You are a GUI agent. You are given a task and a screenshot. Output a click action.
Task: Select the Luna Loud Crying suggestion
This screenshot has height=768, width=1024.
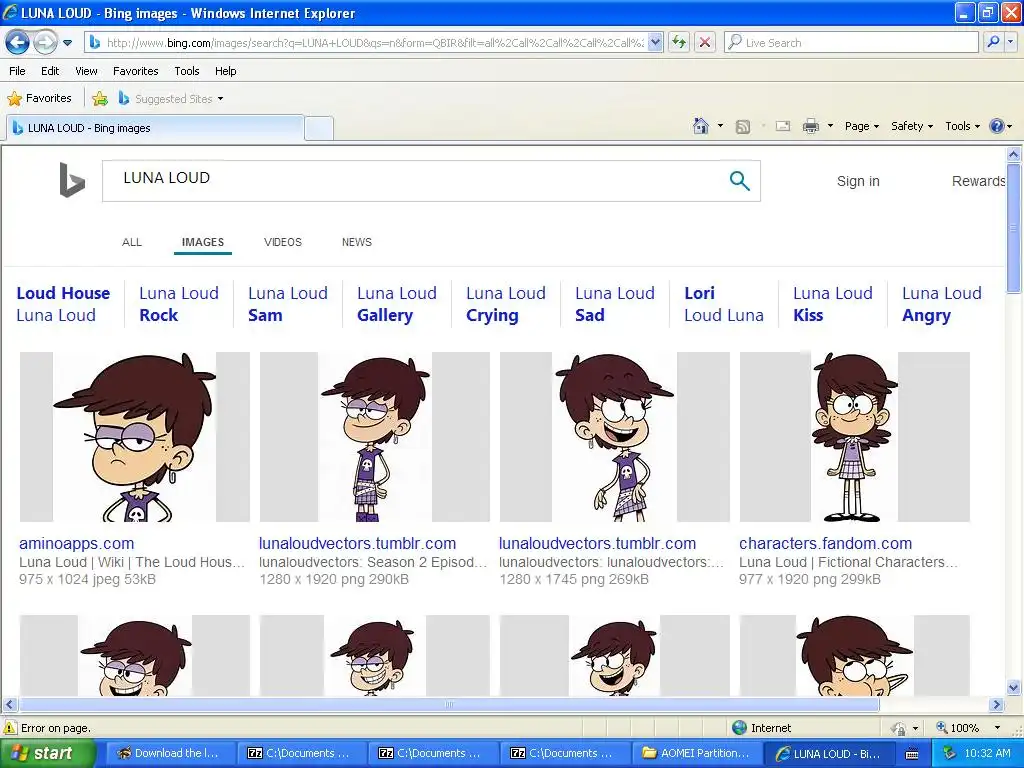505,304
